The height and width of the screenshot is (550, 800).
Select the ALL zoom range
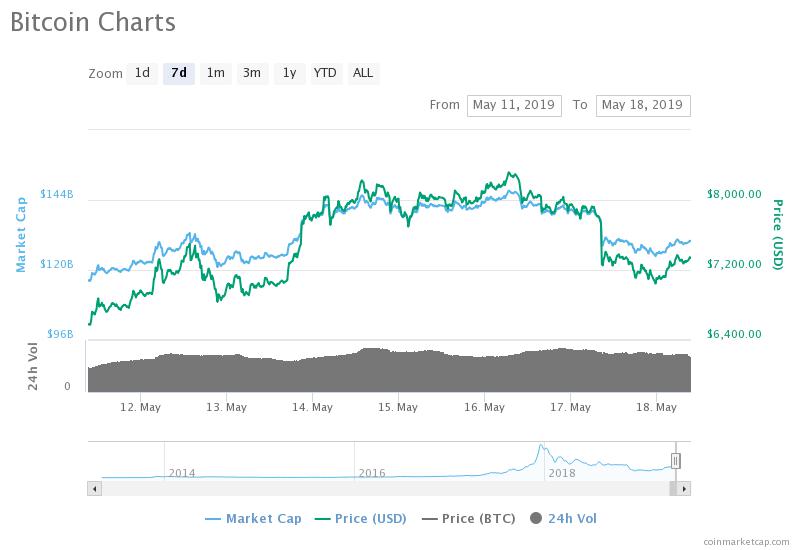pyautogui.click(x=363, y=73)
